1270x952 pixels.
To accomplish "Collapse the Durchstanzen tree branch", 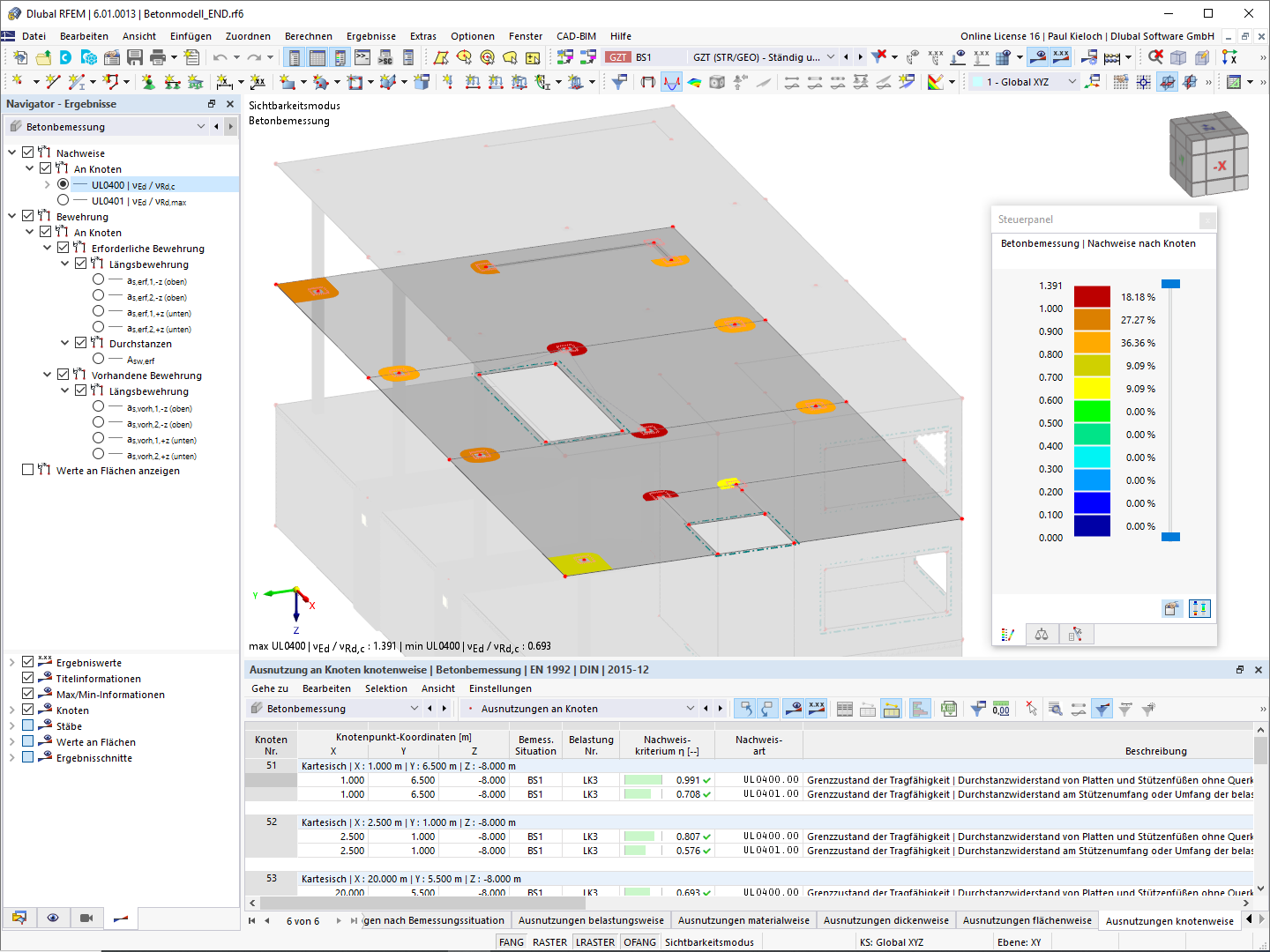I will pyautogui.click(x=64, y=343).
